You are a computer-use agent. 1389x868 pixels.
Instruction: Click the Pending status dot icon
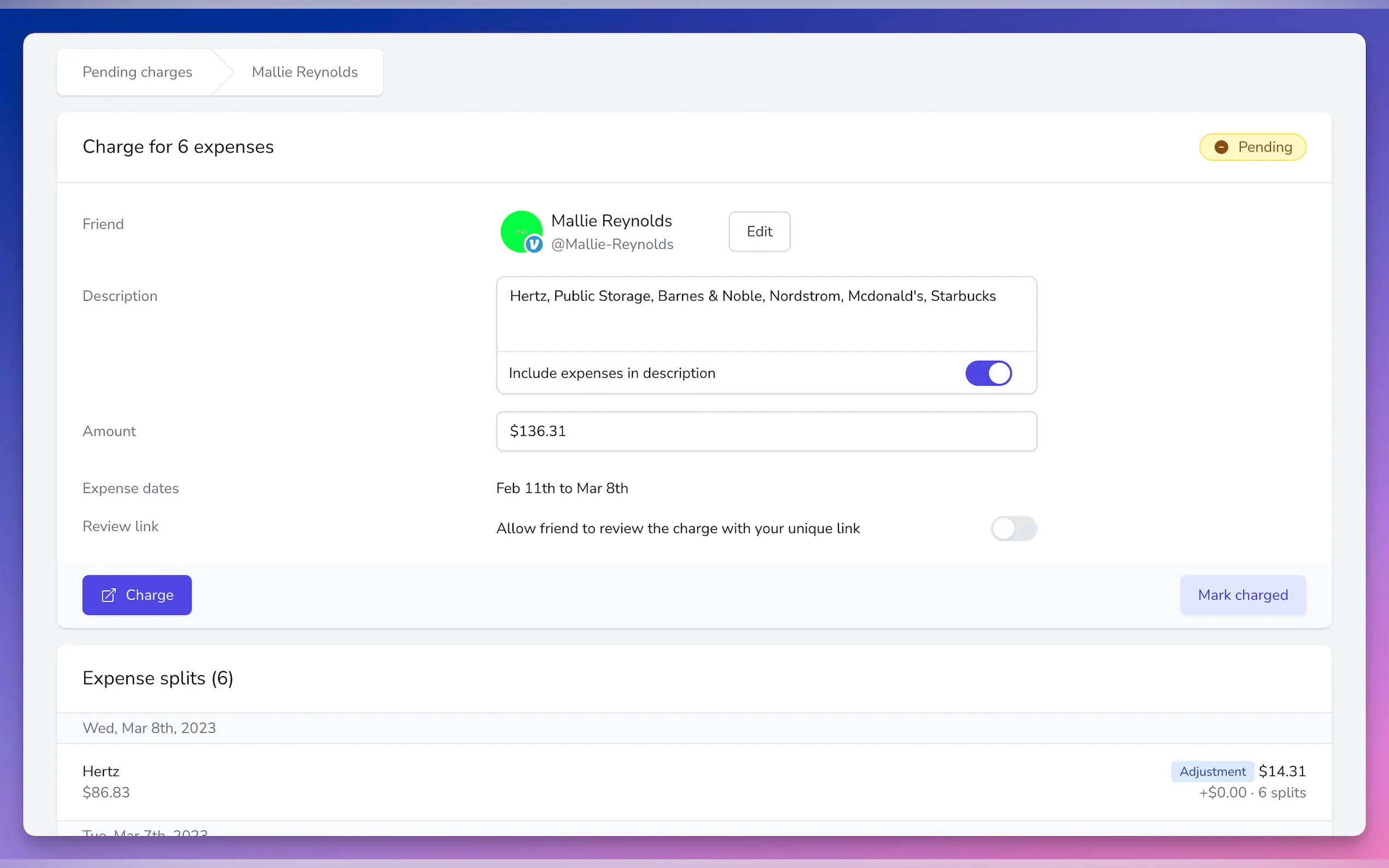pyautogui.click(x=1221, y=148)
